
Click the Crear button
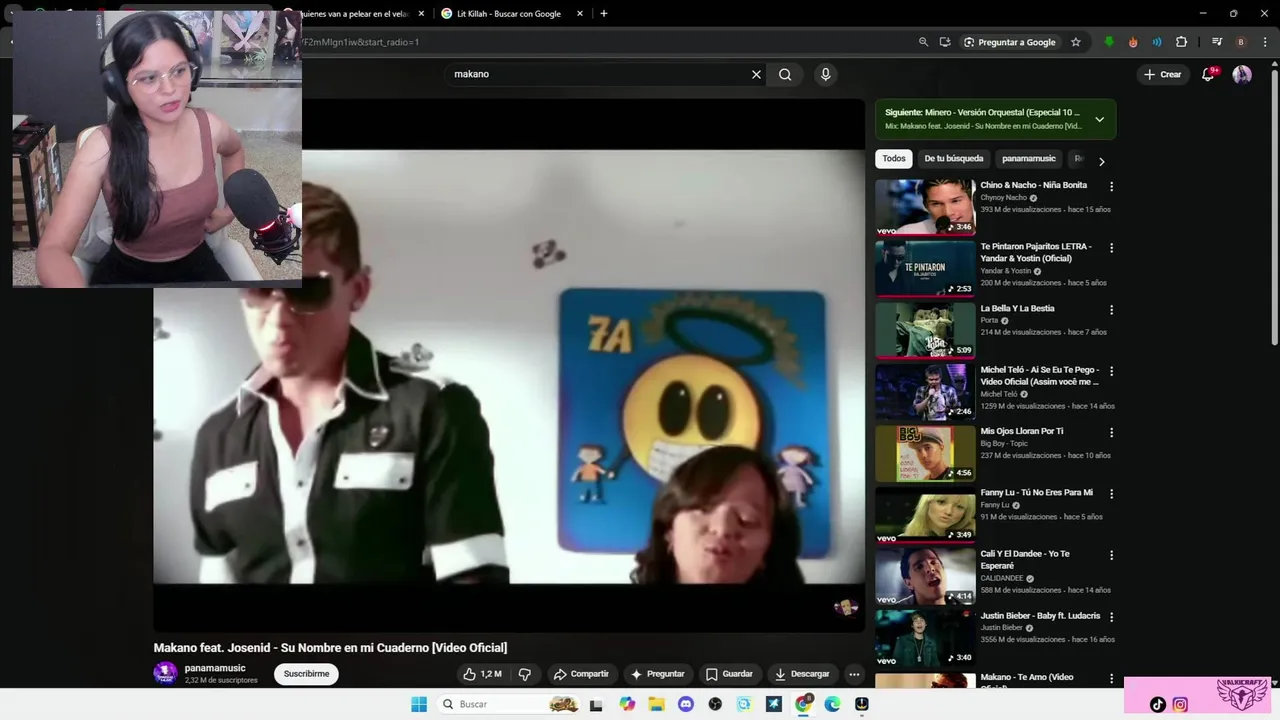1163,74
